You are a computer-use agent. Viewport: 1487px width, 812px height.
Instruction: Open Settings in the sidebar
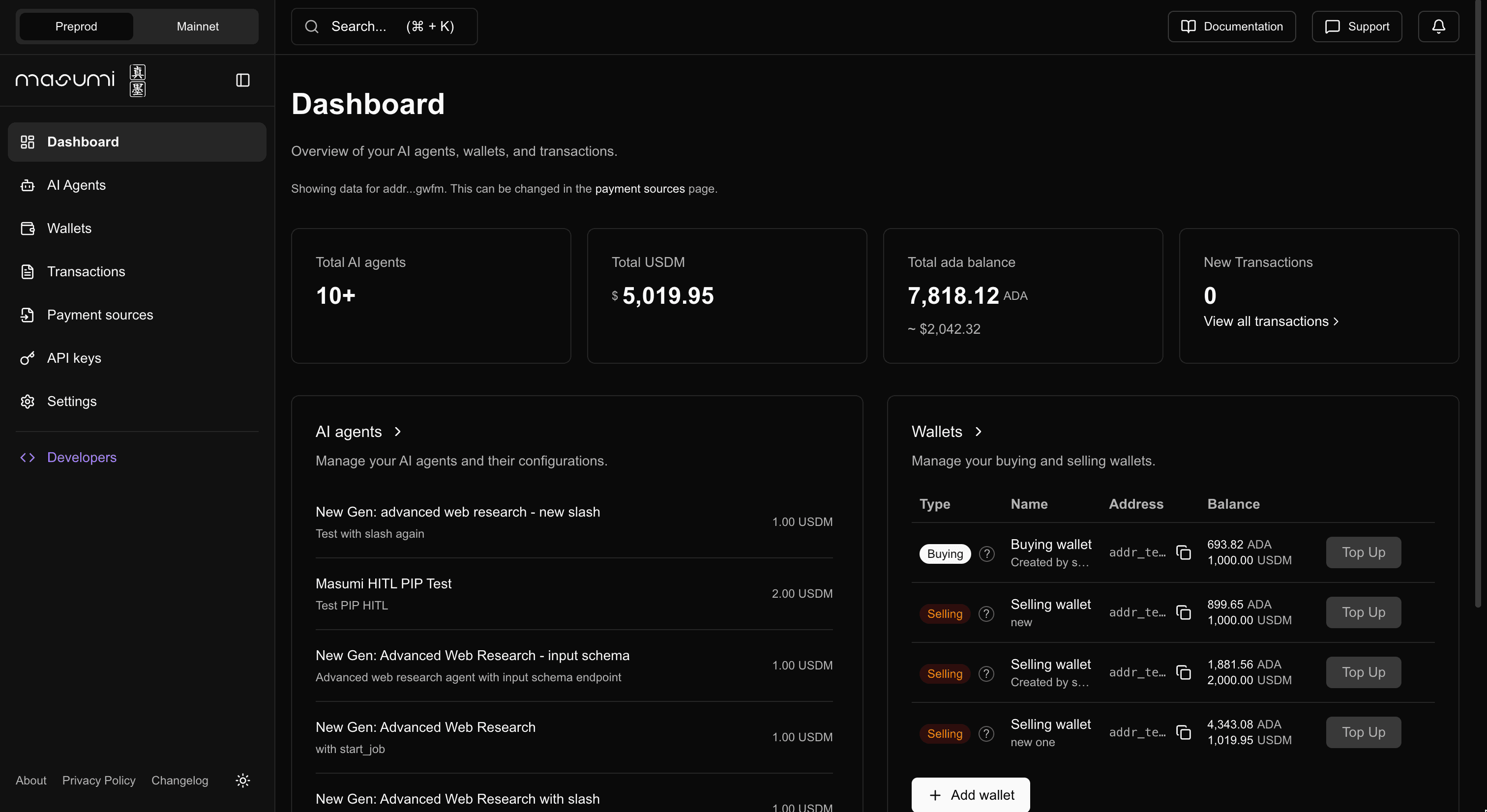click(x=137, y=402)
